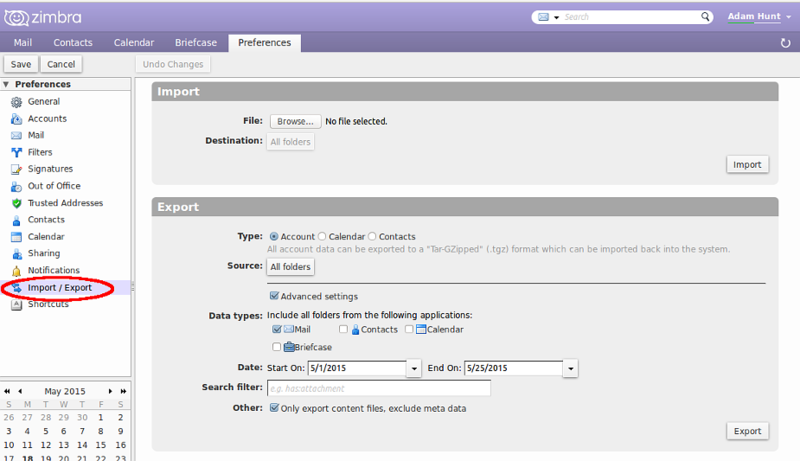This screenshot has height=461, width=800.
Task: Open Out of Office preferences icon
Action: pos(16,186)
